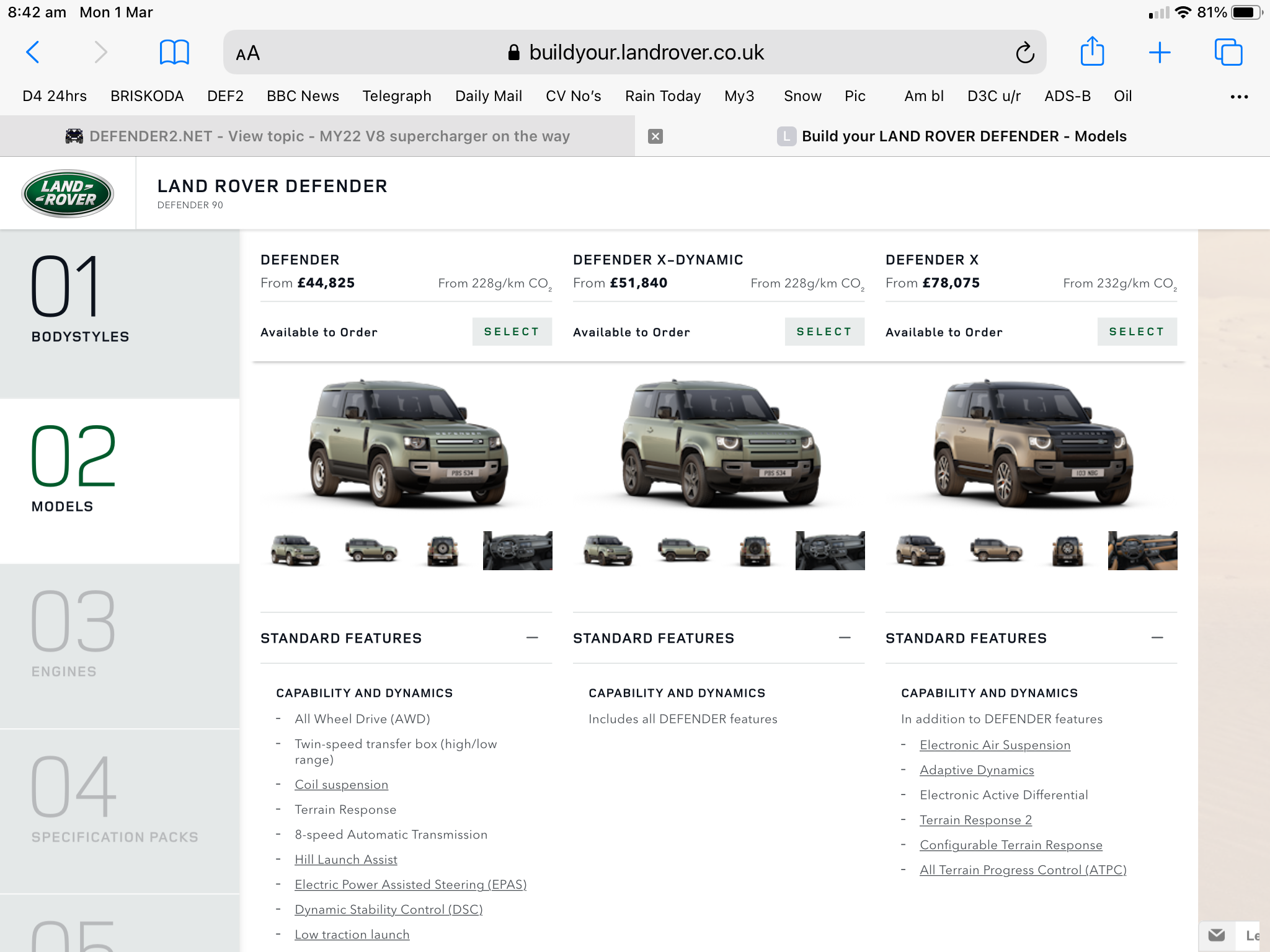Open the Adaptive Dynamics link
The width and height of the screenshot is (1270, 952).
tap(977, 770)
